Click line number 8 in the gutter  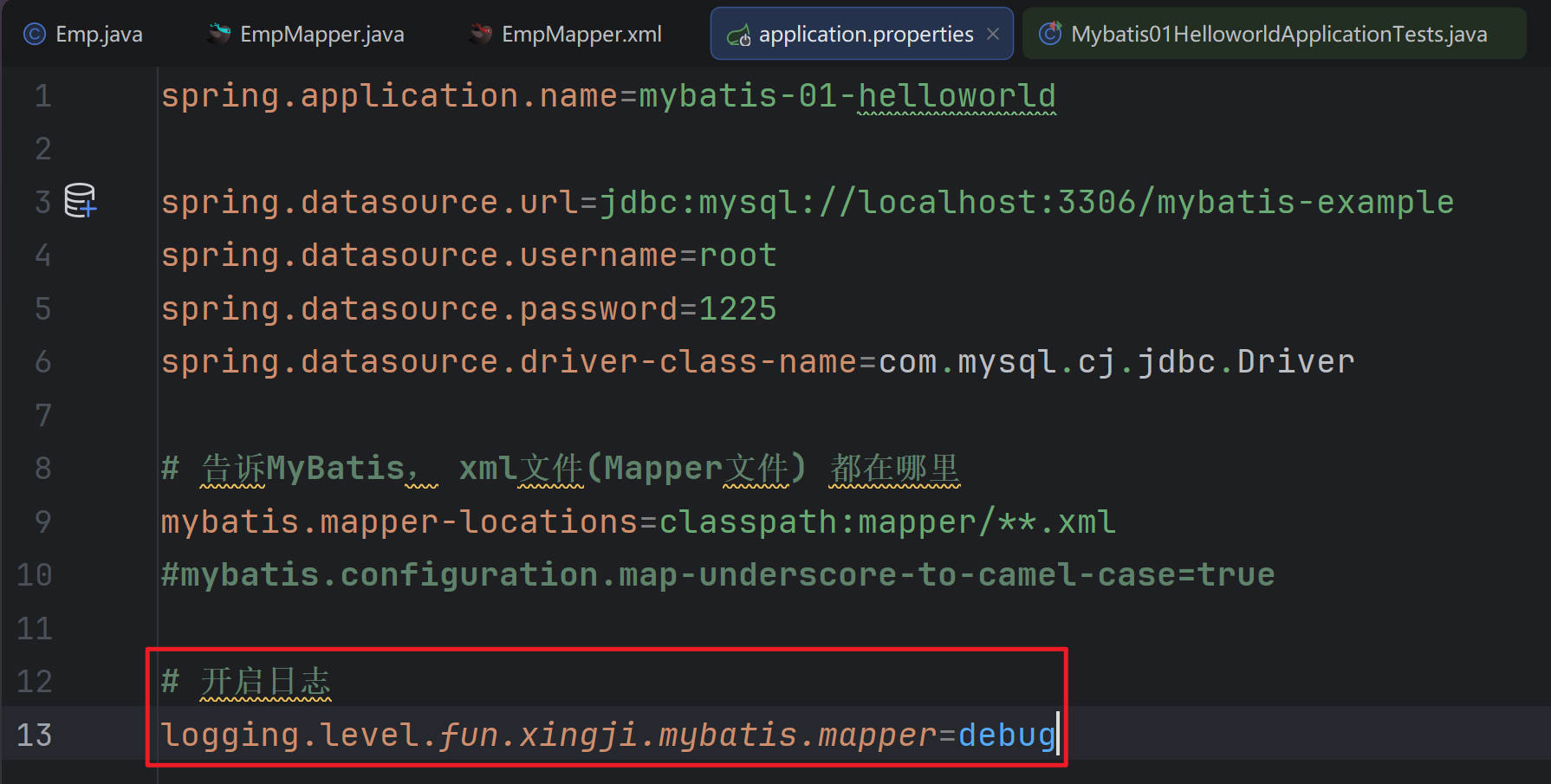[x=42, y=468]
